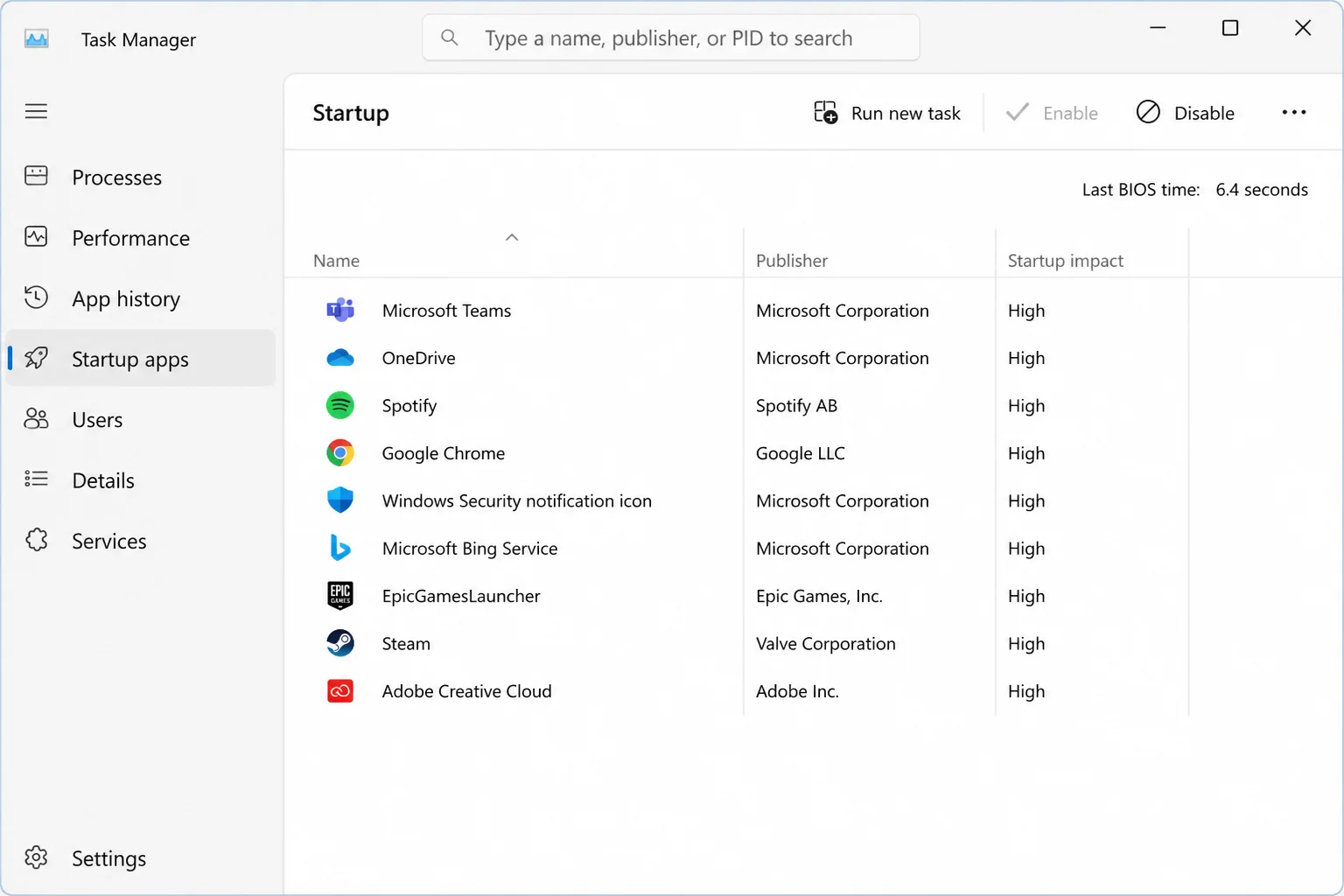
Task: Click Microsoft Corporation publisher of Microsoft Teams
Action: tap(843, 311)
